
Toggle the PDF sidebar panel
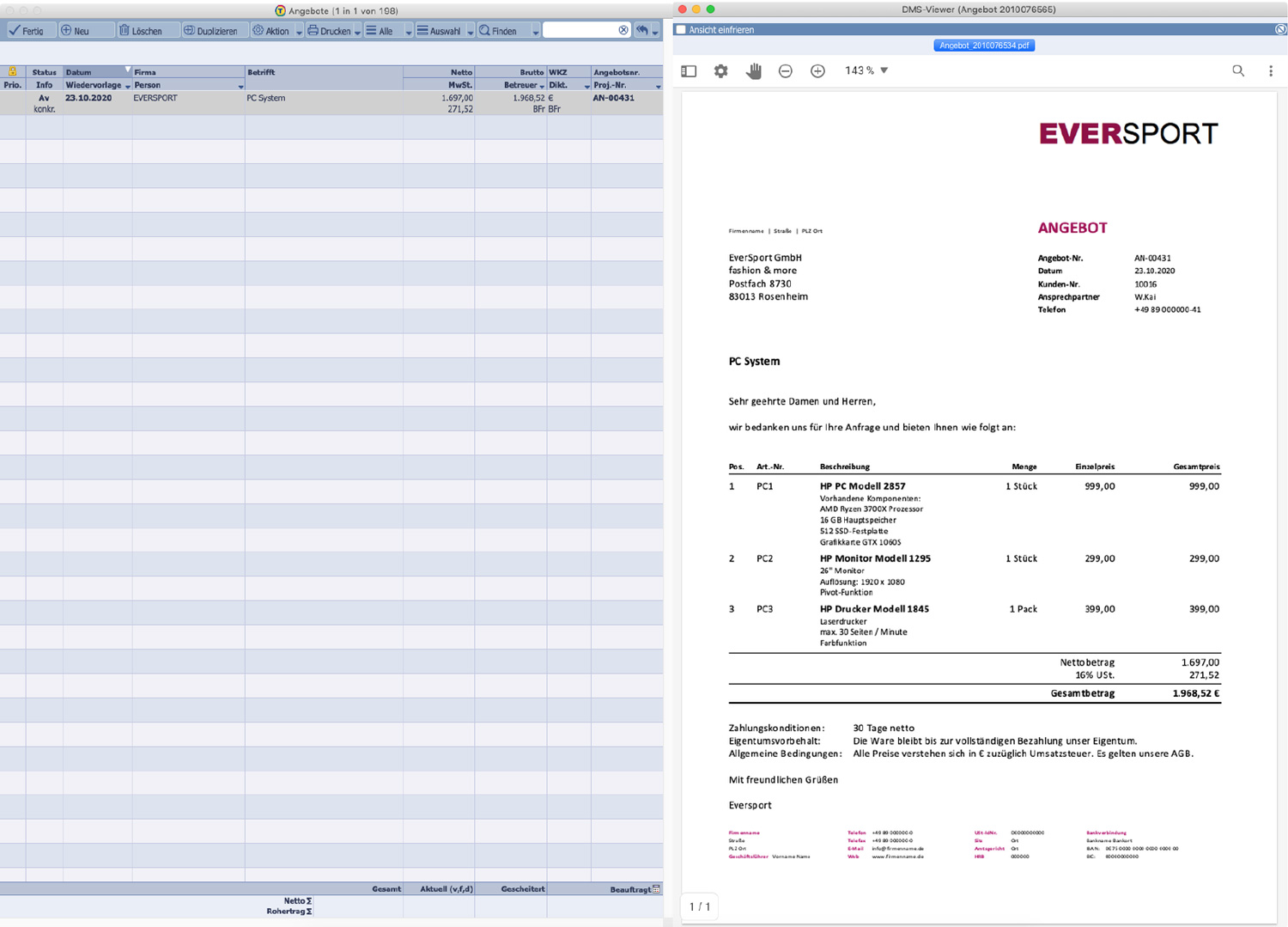point(689,71)
